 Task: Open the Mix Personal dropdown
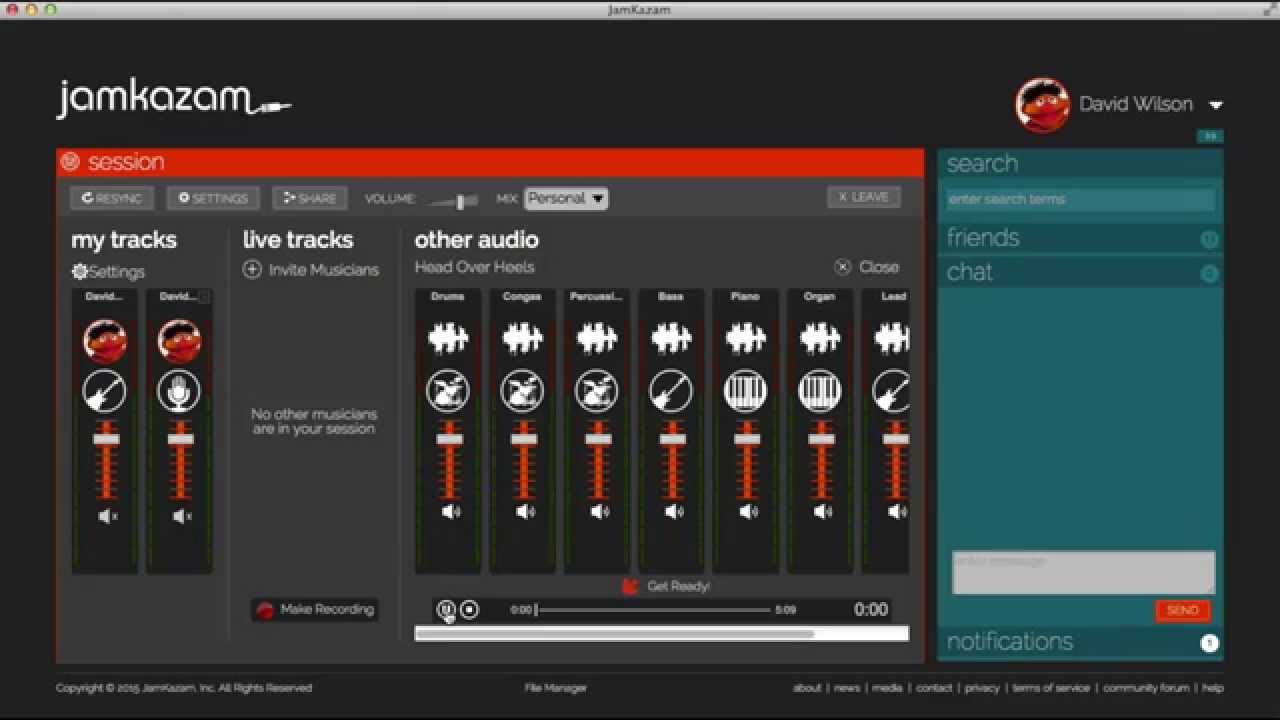[x=566, y=198]
